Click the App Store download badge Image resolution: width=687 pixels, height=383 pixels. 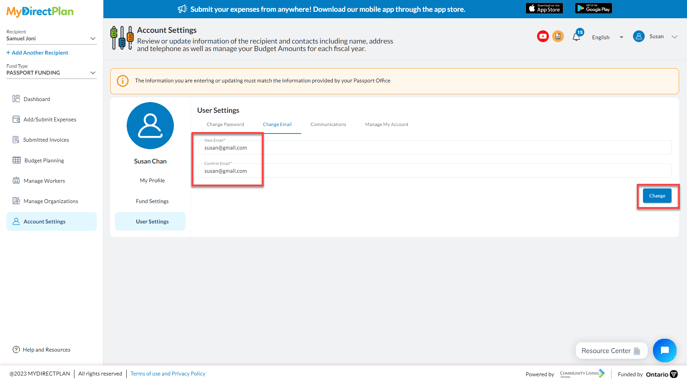pos(544,8)
